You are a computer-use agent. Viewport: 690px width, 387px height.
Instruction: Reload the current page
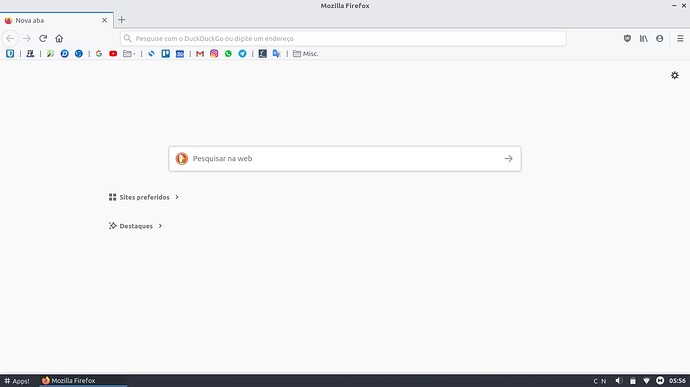(43, 39)
